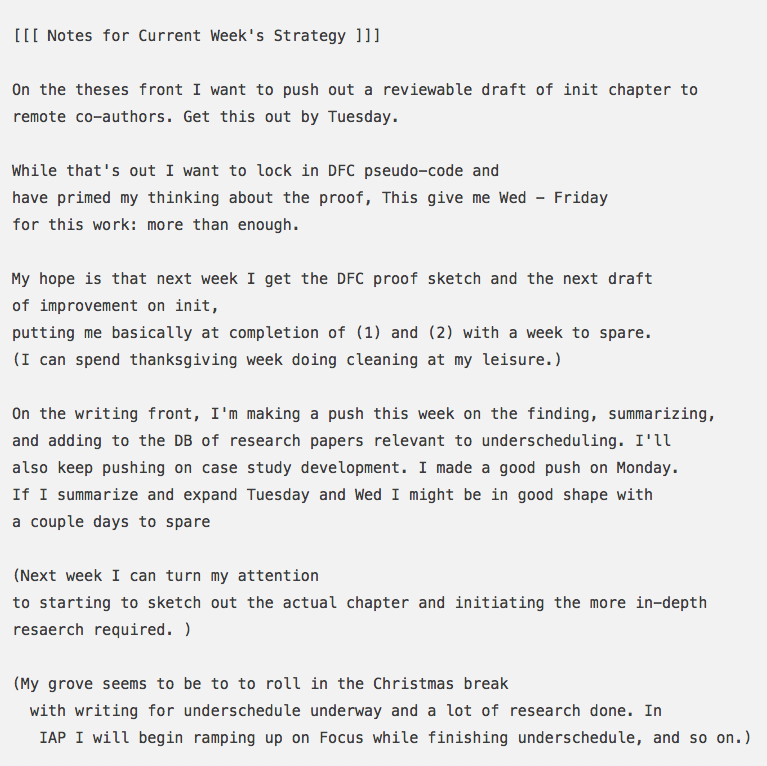Place cursor after 'a couple days to spare'
Screen dimensions: 767x766
pos(211,522)
